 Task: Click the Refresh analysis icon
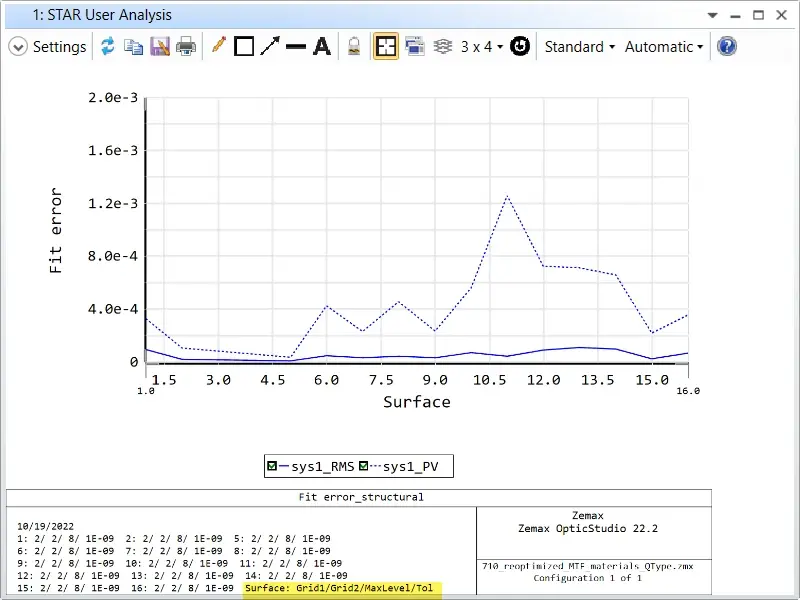(108, 47)
